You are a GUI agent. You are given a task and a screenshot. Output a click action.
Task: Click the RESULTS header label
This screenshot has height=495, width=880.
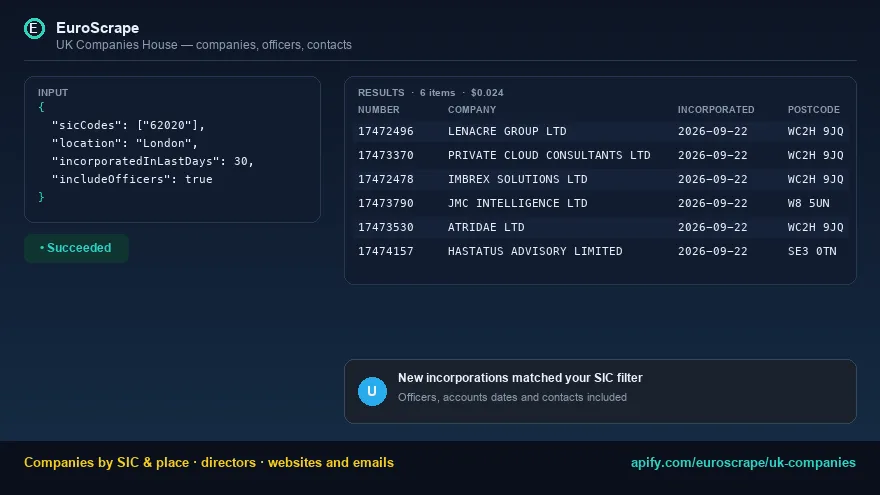click(x=381, y=93)
